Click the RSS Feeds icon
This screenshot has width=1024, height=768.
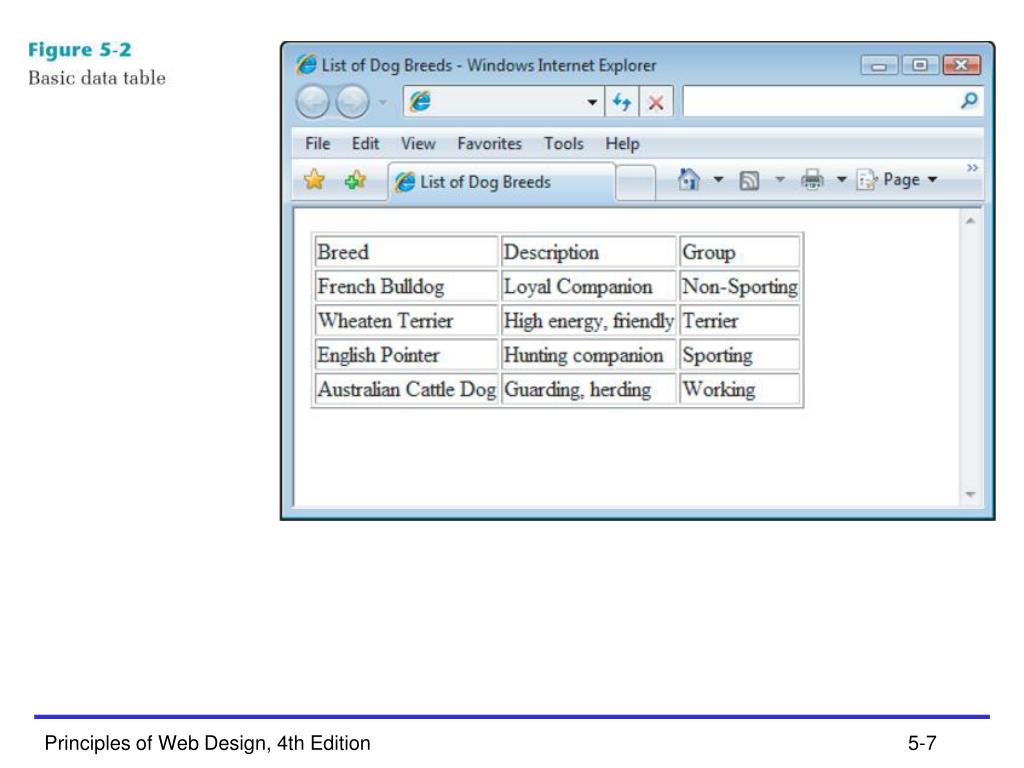coord(749,180)
